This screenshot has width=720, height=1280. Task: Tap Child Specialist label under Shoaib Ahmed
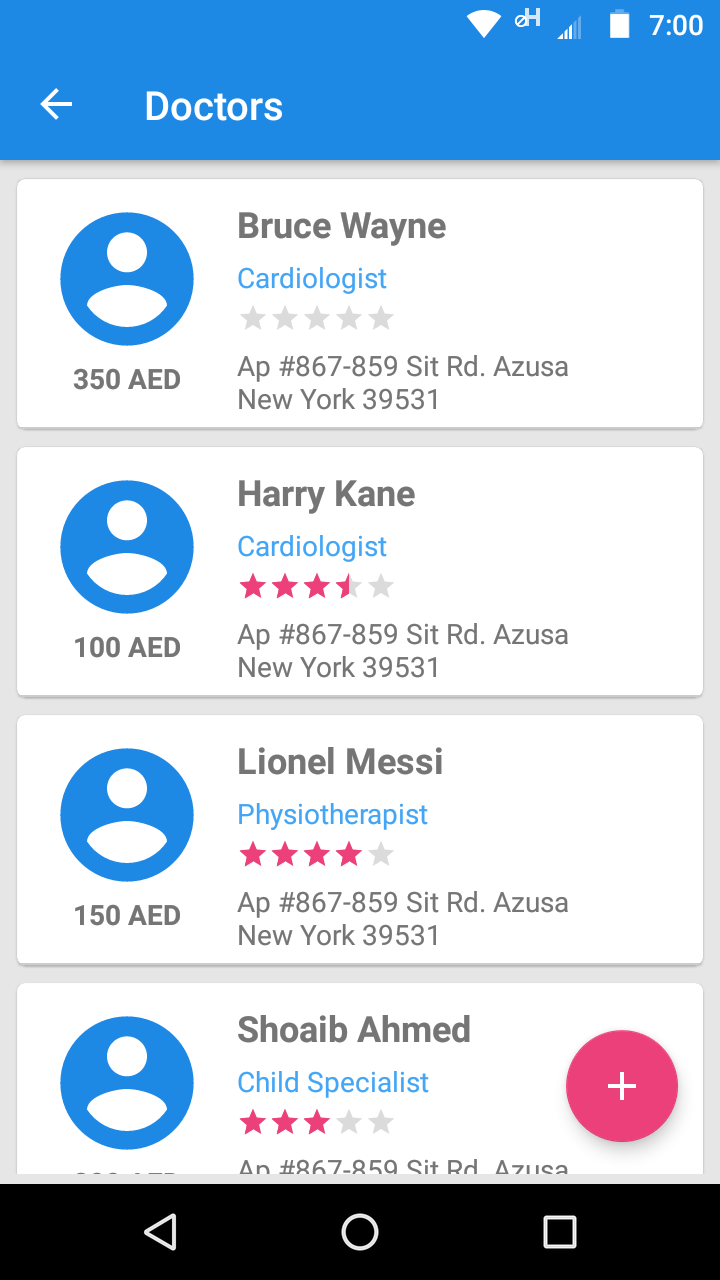point(333,1082)
